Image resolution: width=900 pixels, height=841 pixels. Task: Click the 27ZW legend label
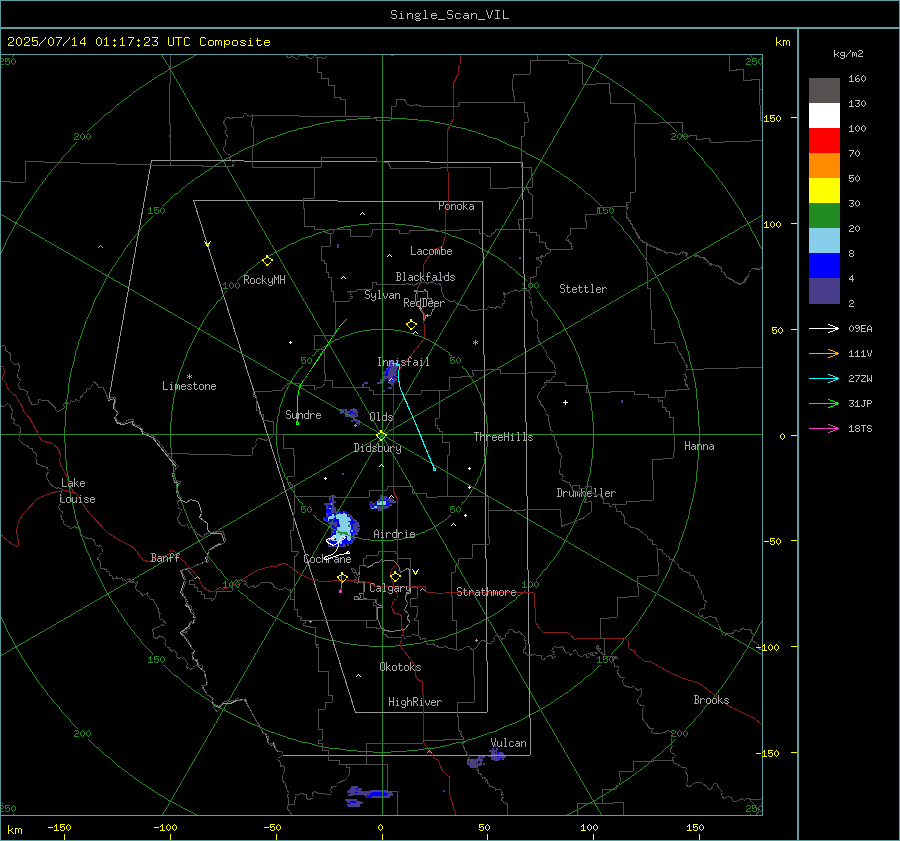[860, 378]
